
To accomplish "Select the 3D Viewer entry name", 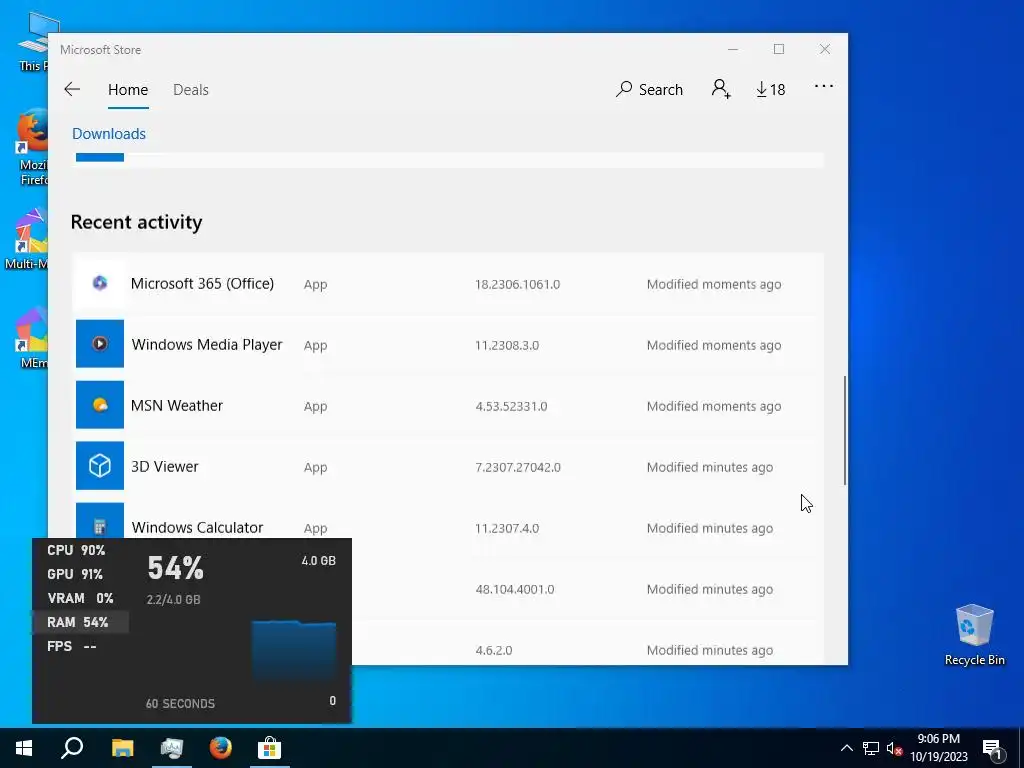I will (165, 466).
